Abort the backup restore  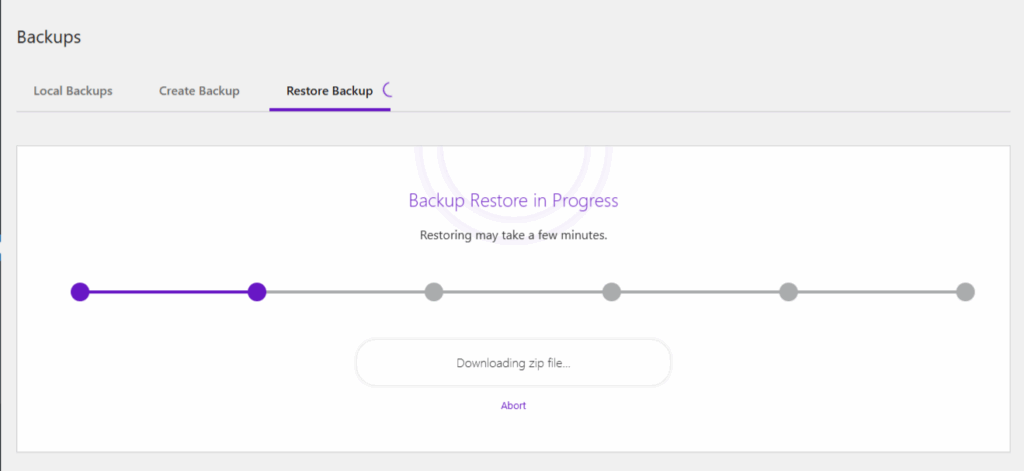(x=513, y=406)
